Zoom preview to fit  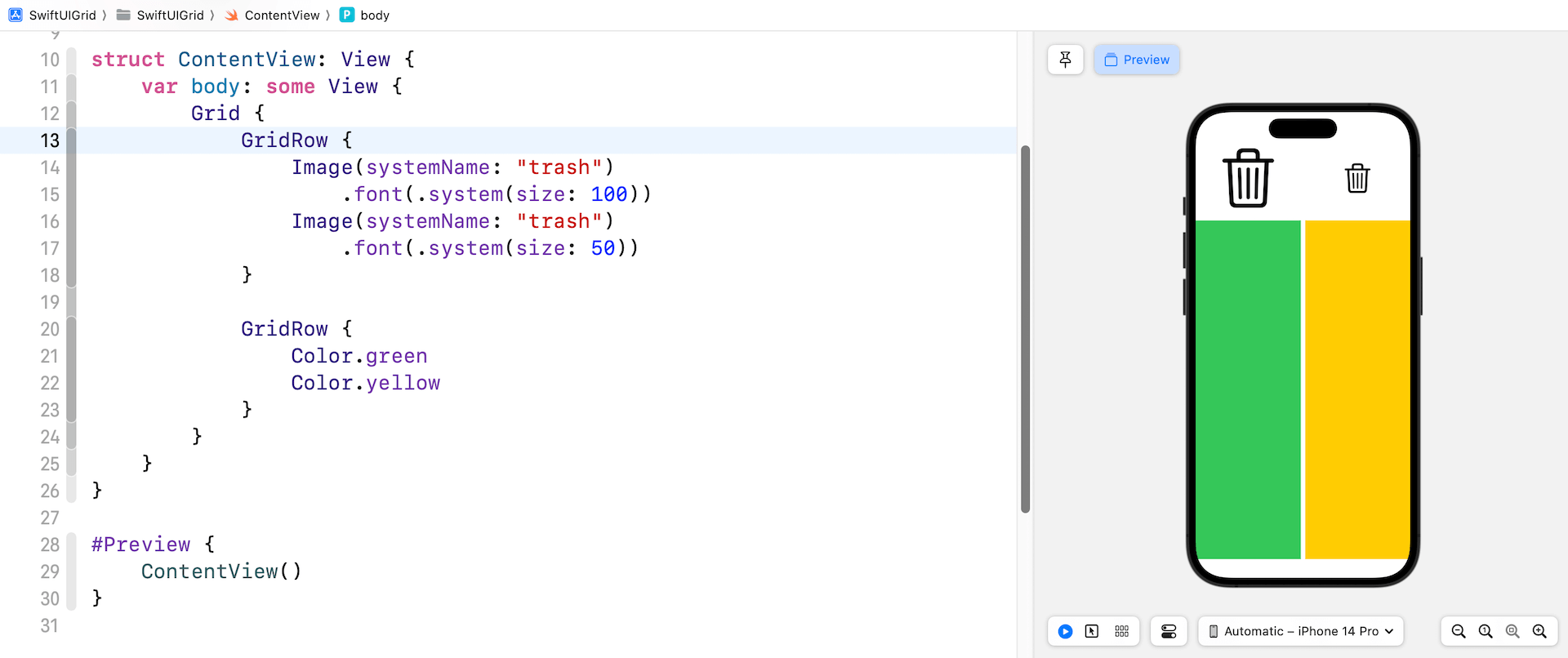[1512, 631]
